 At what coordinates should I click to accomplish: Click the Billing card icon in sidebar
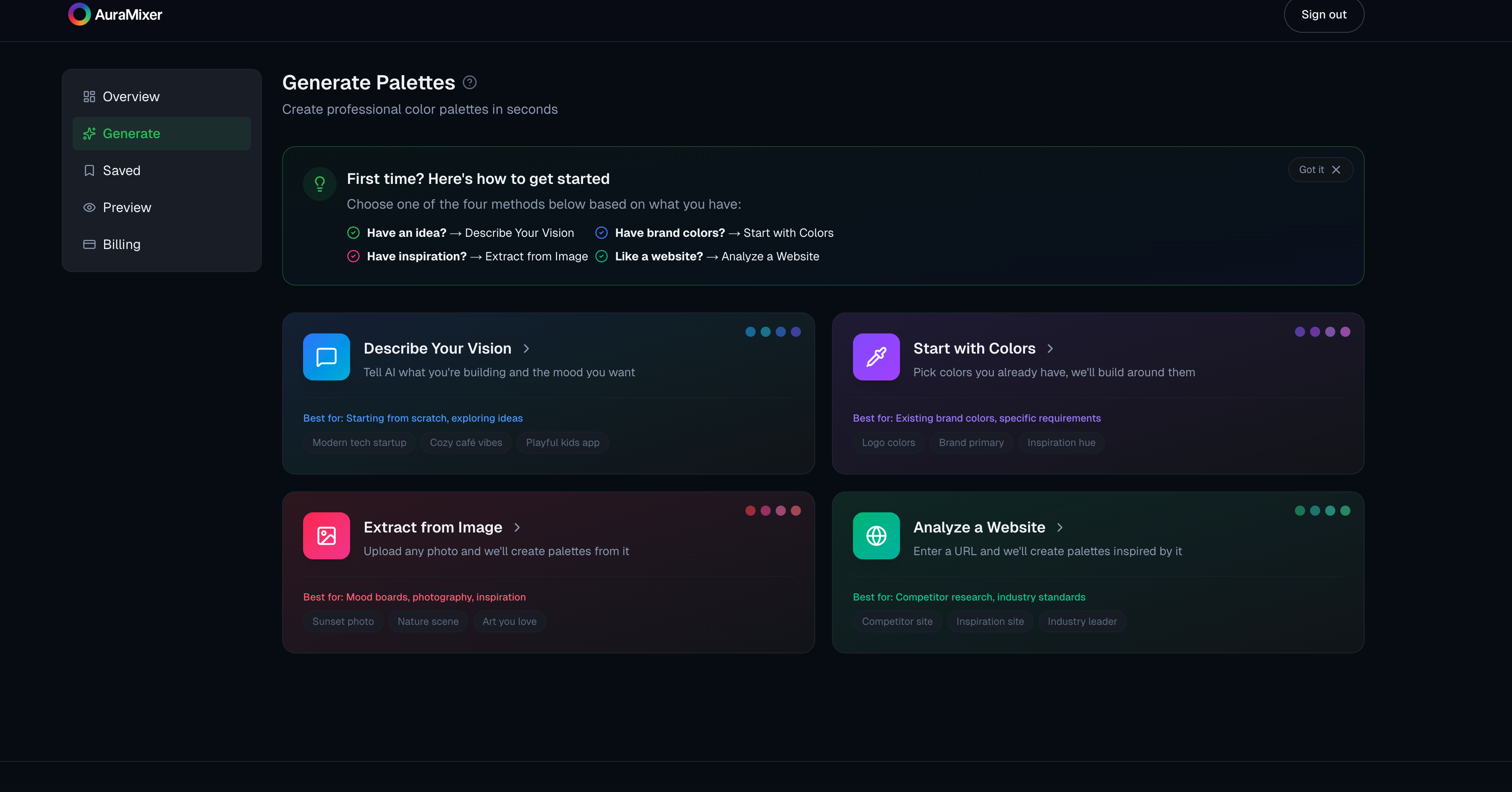tap(89, 244)
